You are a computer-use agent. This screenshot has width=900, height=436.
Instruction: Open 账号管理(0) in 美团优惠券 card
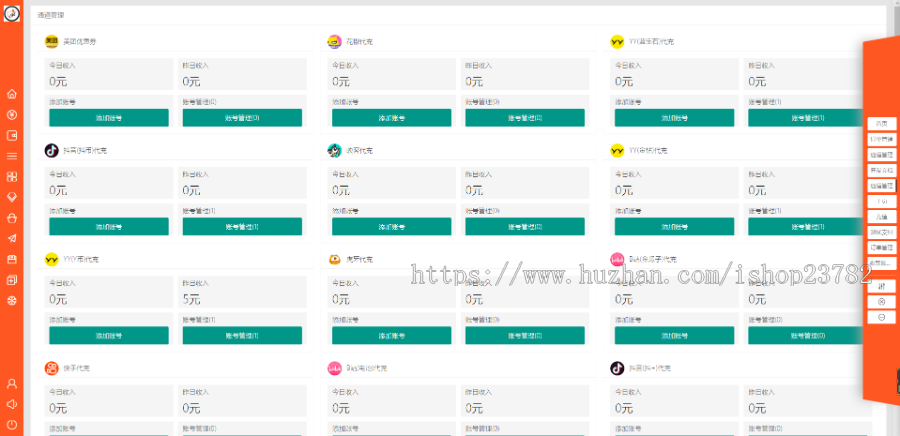point(242,118)
